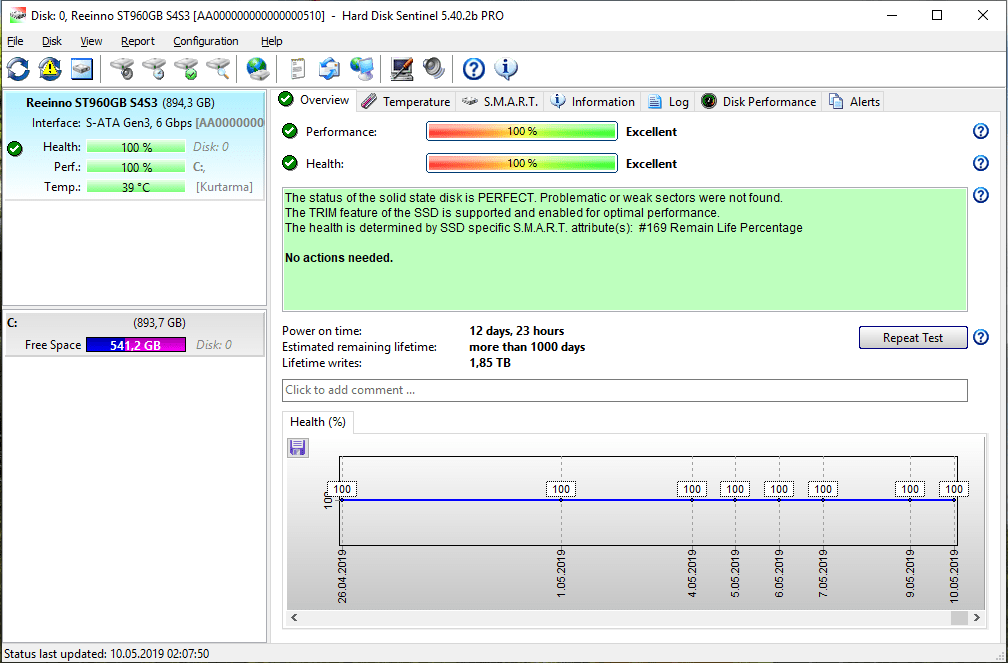Click the help icon next to Repeat Test
Screen dimensions: 1008x663
tap(980, 337)
